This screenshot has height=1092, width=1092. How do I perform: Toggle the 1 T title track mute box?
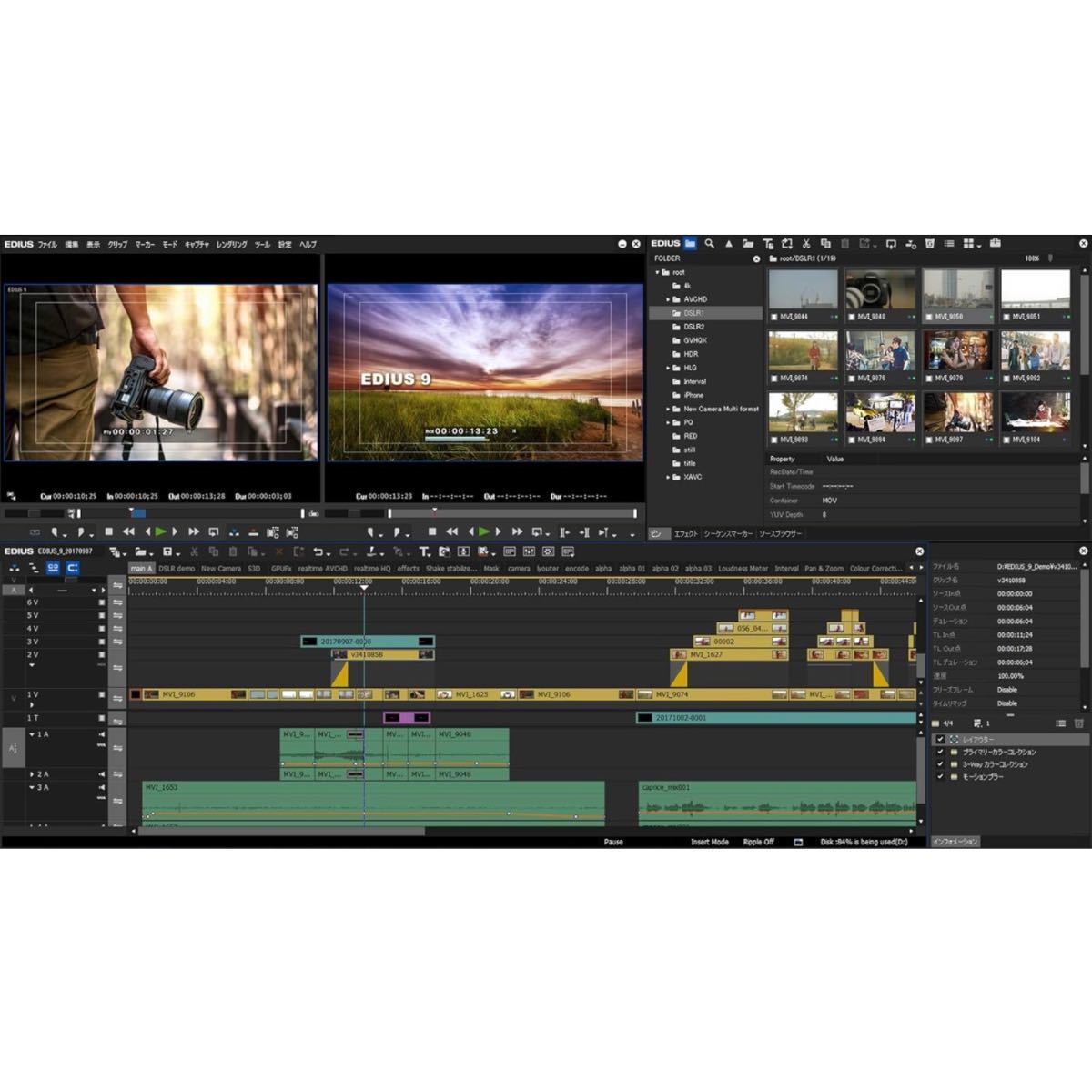pyautogui.click(x=102, y=718)
